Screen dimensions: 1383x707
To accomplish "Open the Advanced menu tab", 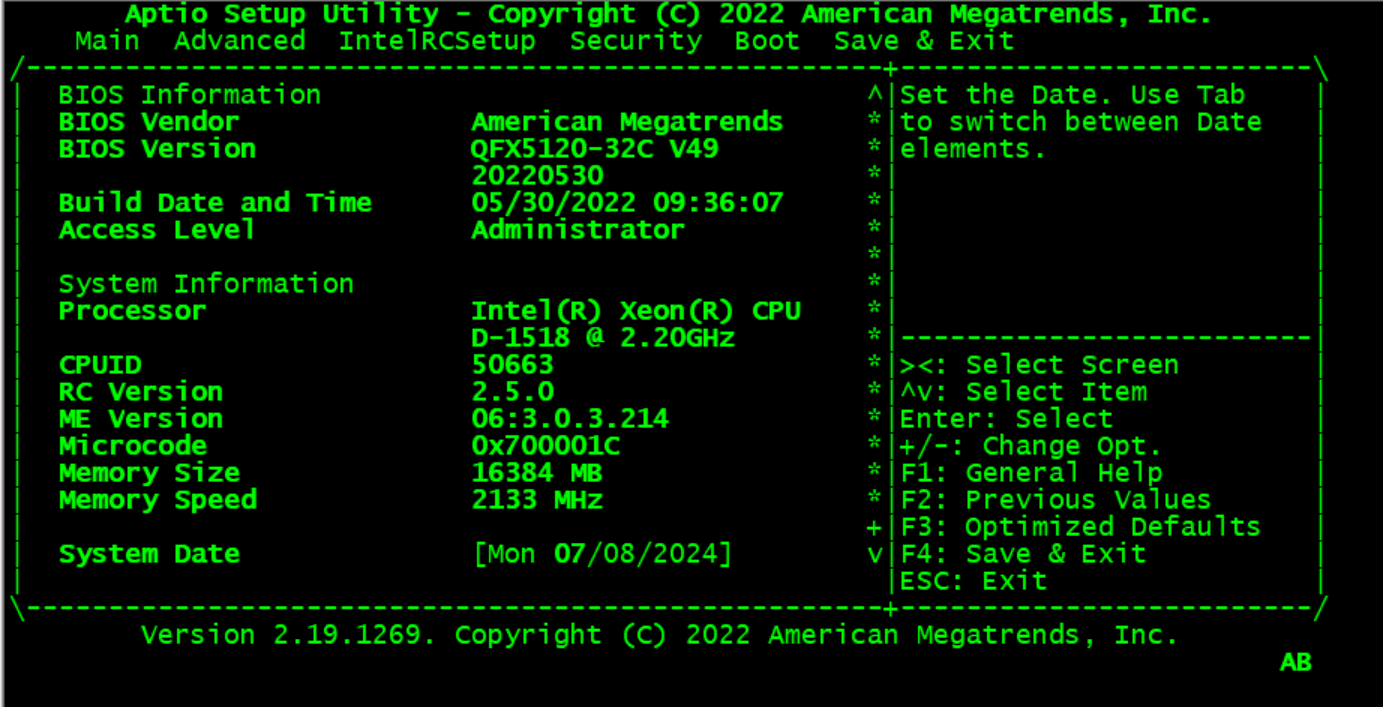I will (x=239, y=41).
